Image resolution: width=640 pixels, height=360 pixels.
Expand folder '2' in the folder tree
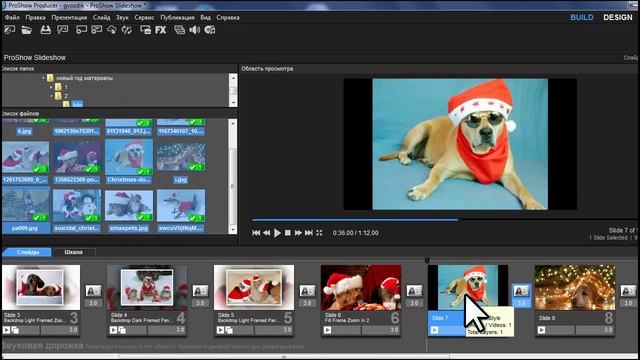pyautogui.click(x=51, y=96)
